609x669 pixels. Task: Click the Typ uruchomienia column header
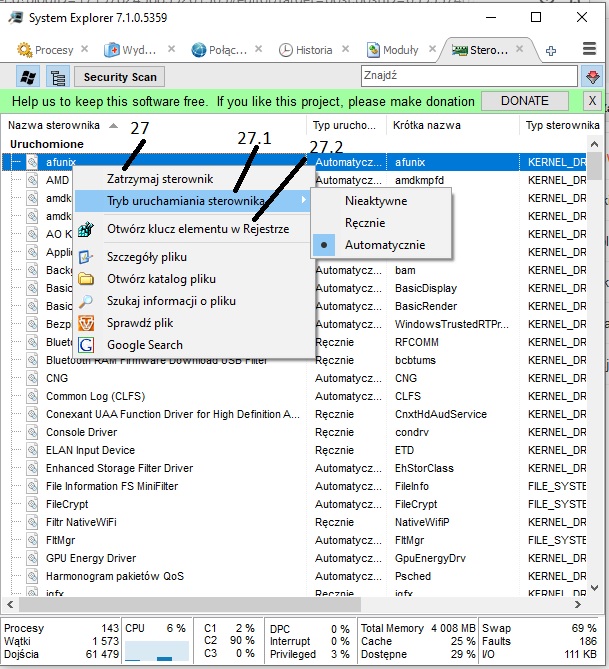pyautogui.click(x=344, y=125)
